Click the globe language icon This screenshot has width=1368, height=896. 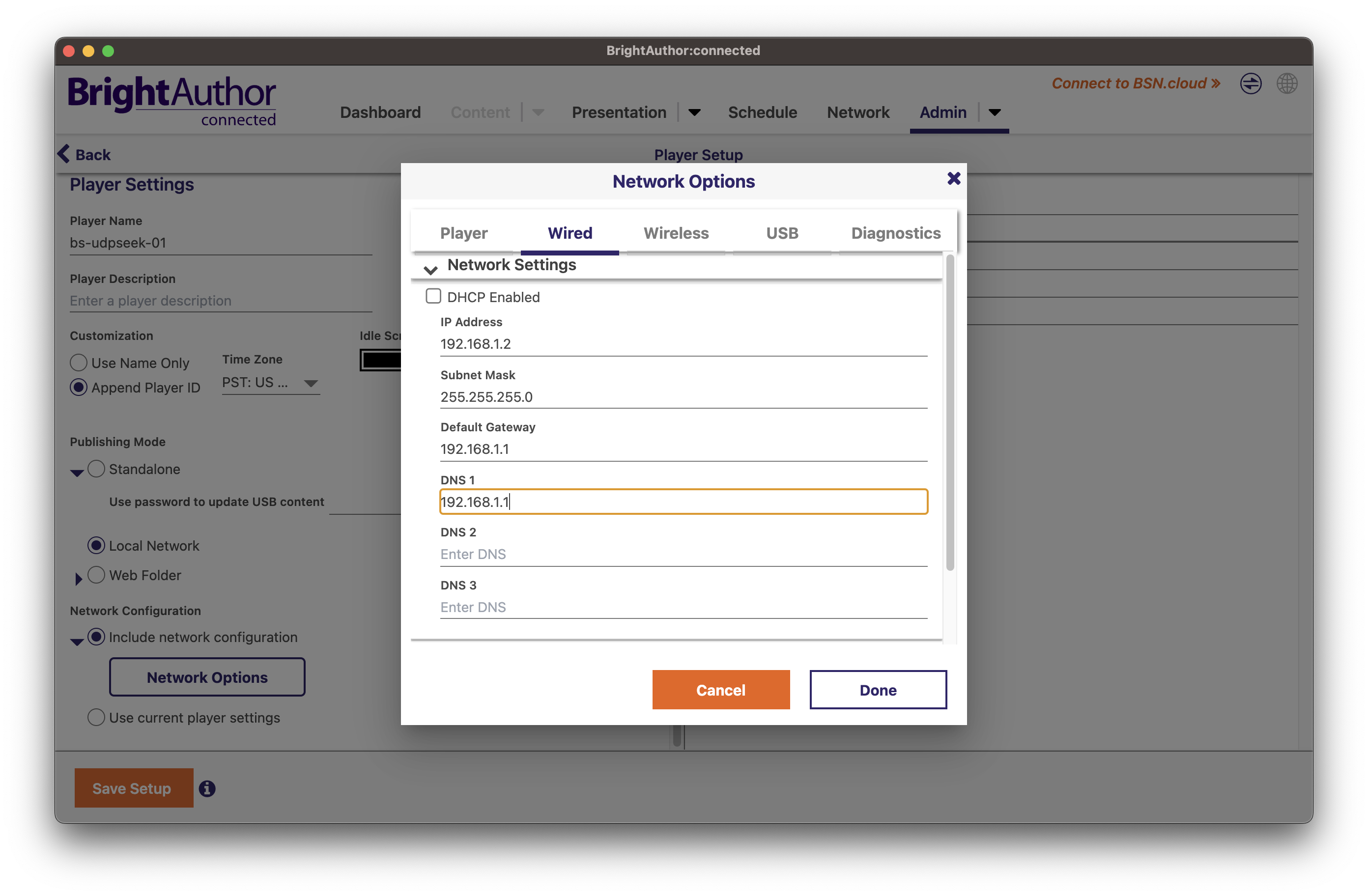coord(1286,84)
